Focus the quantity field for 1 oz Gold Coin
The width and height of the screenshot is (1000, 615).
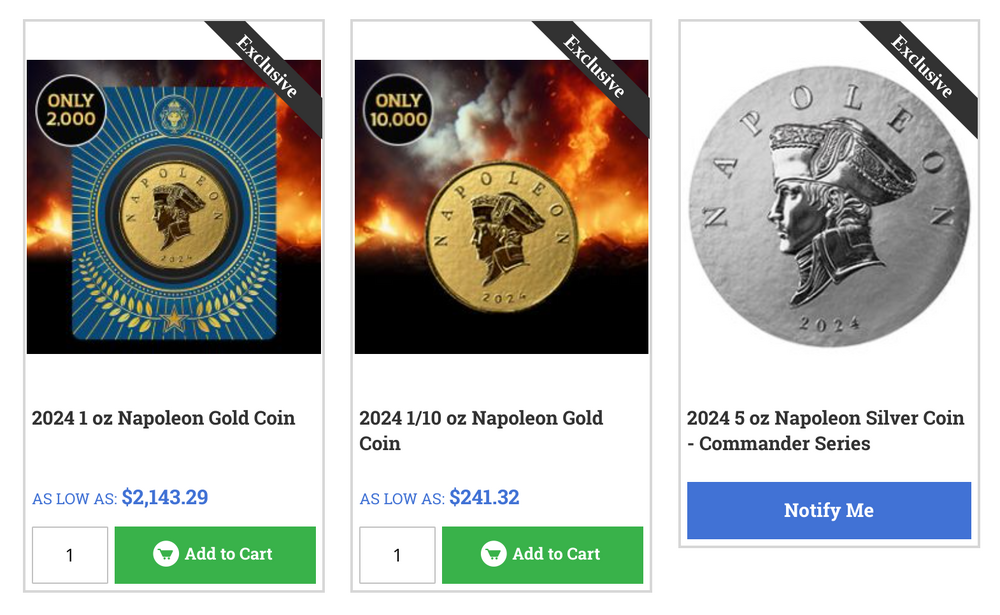70,555
